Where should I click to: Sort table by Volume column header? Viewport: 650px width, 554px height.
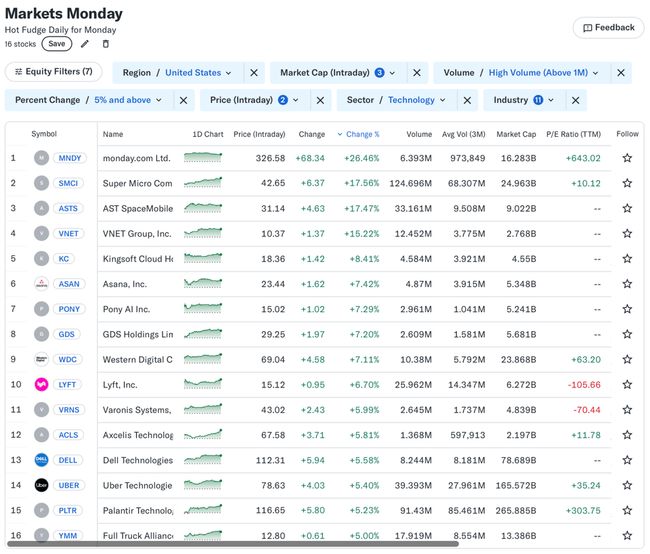pos(419,134)
